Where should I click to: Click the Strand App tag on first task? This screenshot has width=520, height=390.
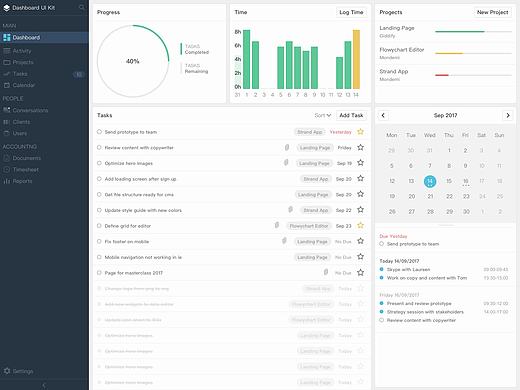click(310, 132)
